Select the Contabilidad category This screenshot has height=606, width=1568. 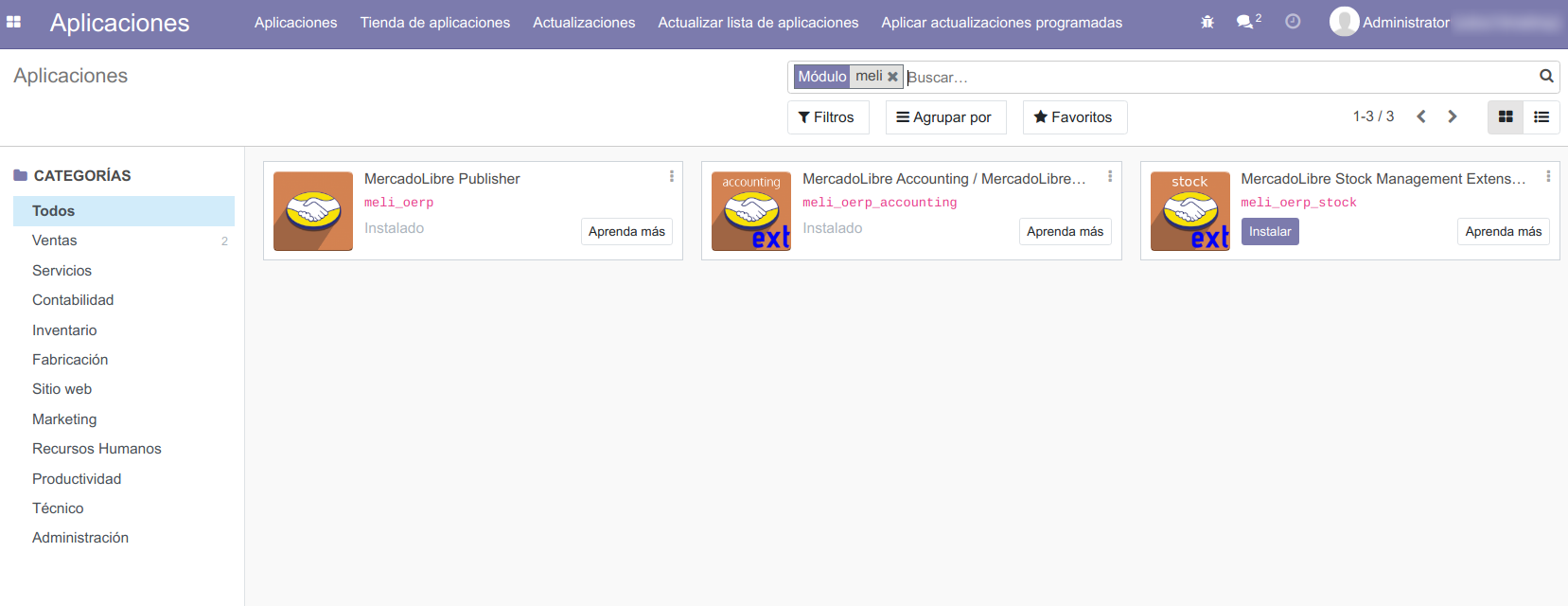124,300
